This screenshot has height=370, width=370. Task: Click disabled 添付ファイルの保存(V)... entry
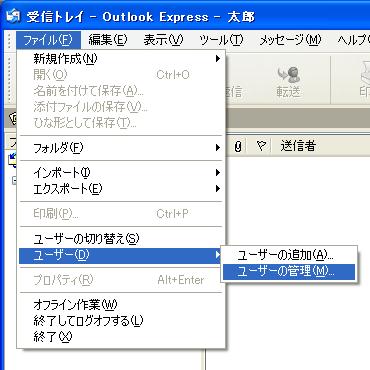pos(121,107)
